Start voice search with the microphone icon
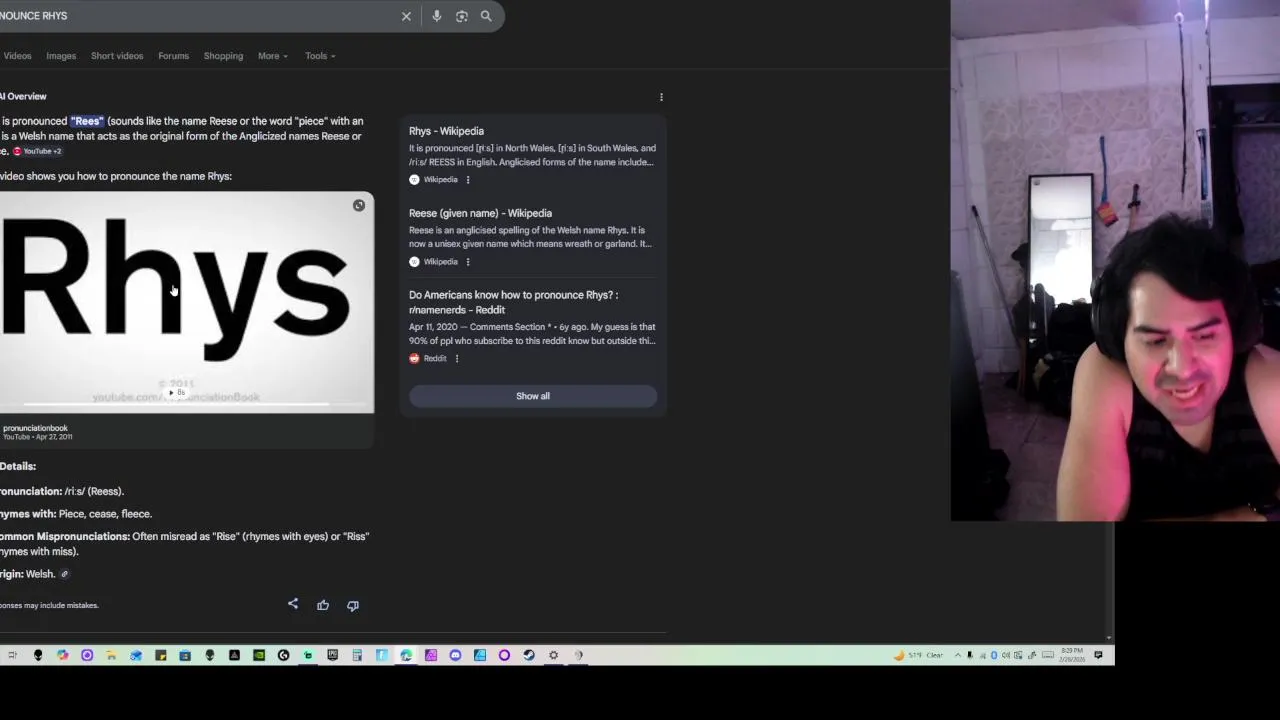This screenshot has width=1280, height=720. click(437, 16)
